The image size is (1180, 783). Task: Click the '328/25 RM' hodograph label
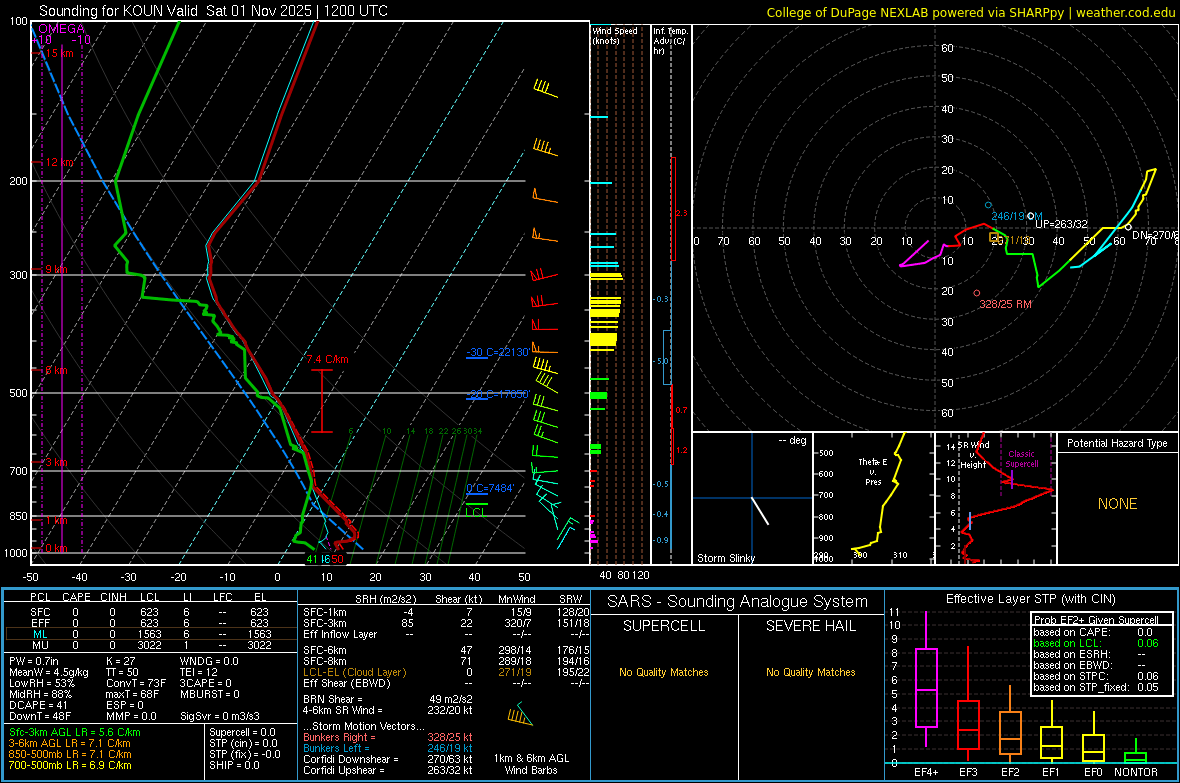tap(1005, 304)
